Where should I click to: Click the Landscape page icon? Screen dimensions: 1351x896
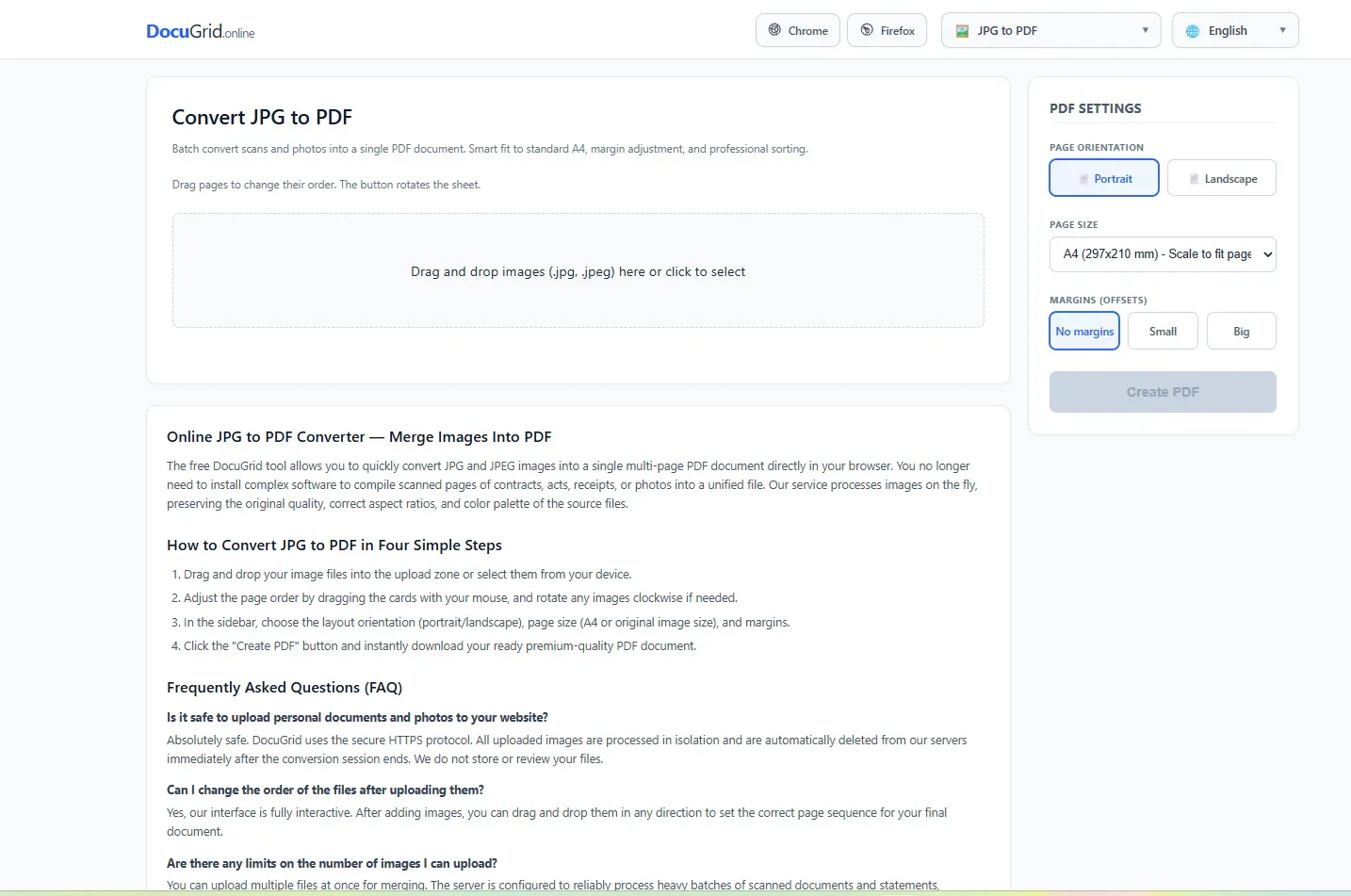pos(1195,179)
